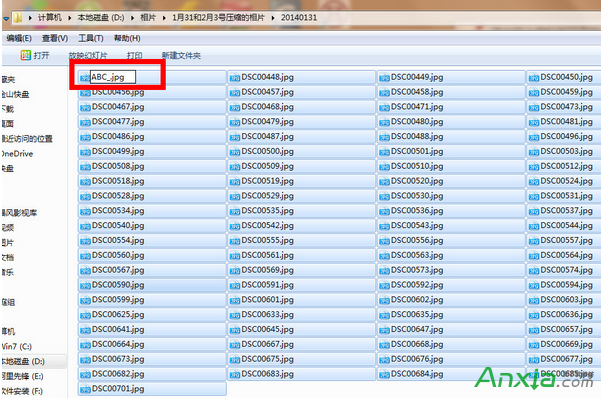Select file DSC00645.jpg
Image resolution: width=601 pixels, height=398 pixels.
[302, 330]
